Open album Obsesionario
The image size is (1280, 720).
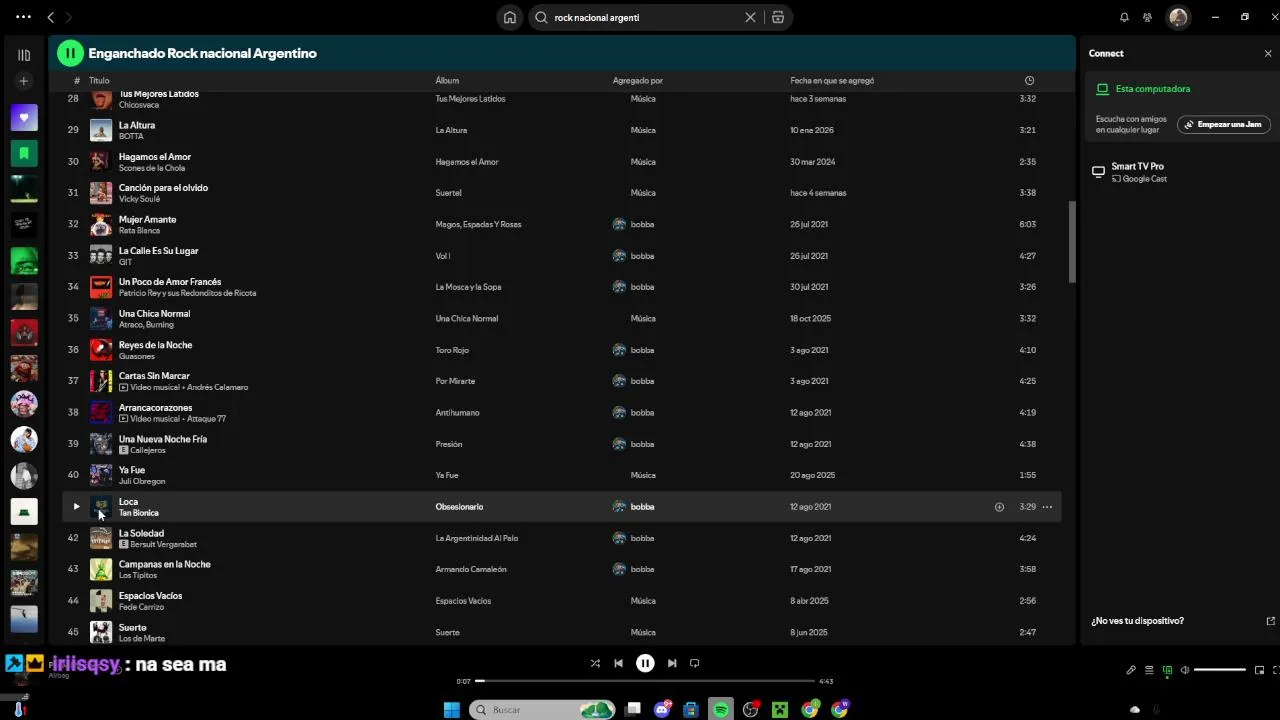point(459,507)
